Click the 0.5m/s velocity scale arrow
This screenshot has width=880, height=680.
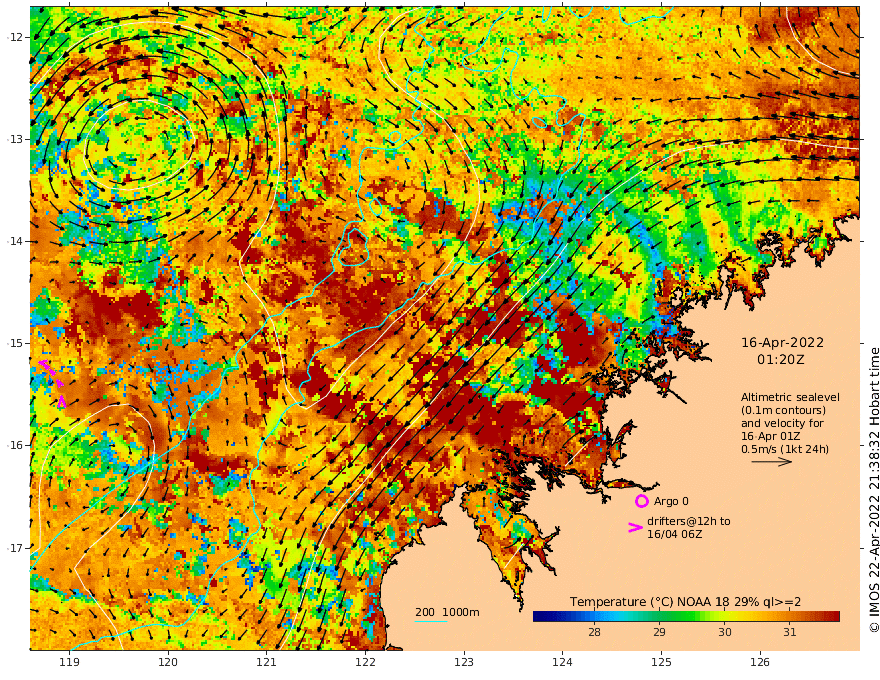[x=772, y=462]
